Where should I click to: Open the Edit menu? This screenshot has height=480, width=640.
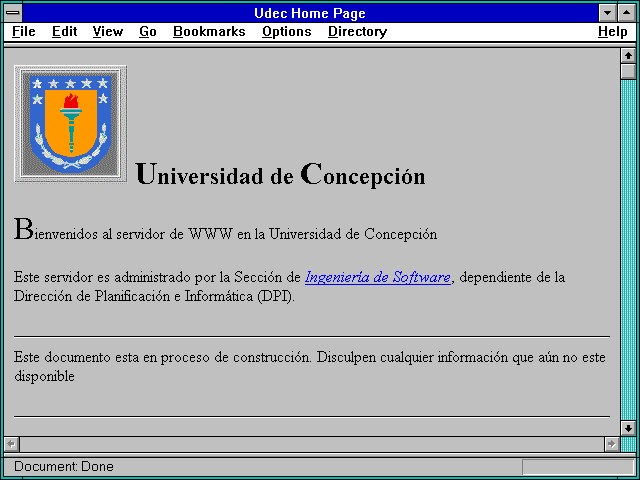[64, 32]
